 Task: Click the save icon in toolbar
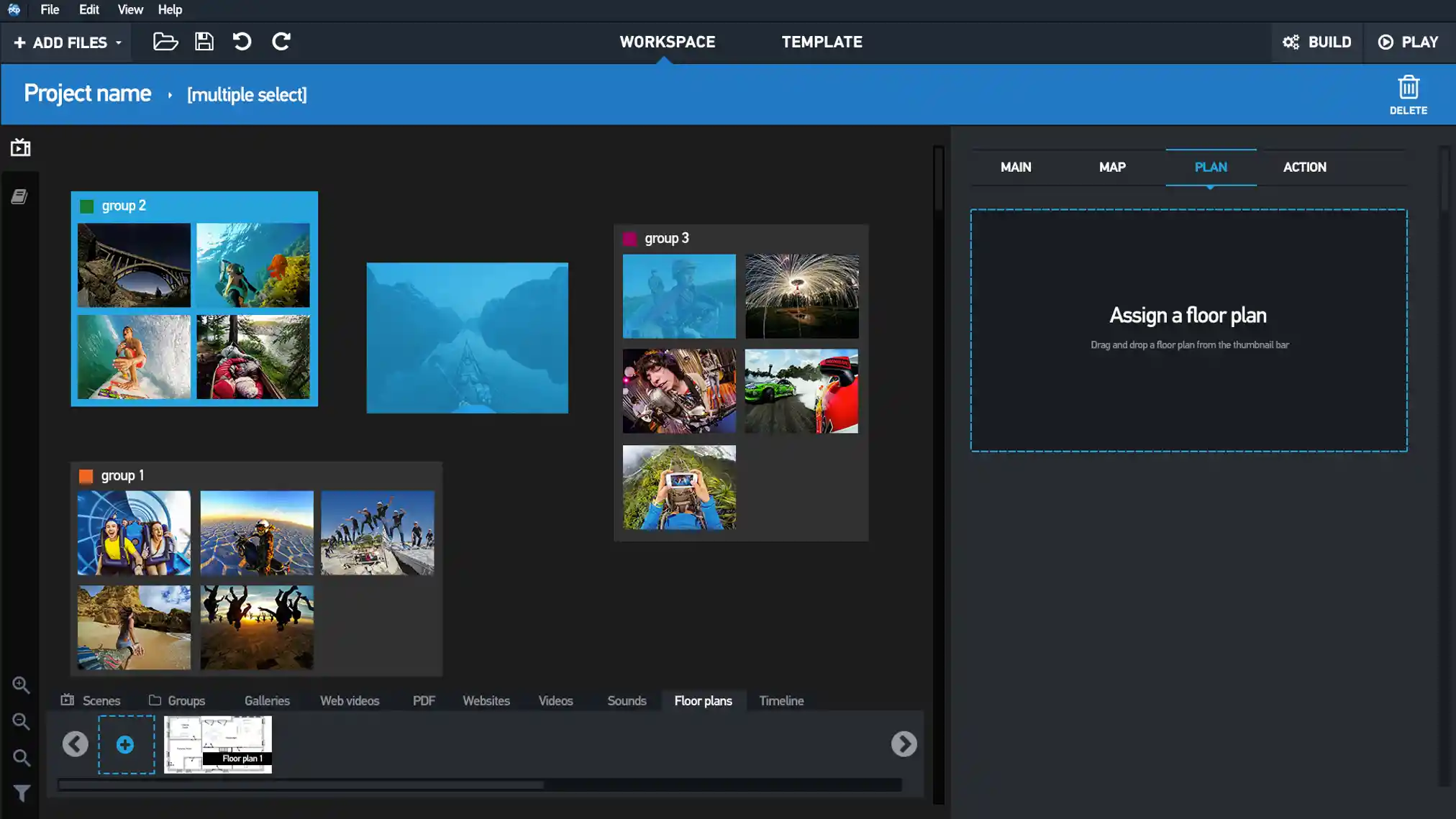(204, 42)
